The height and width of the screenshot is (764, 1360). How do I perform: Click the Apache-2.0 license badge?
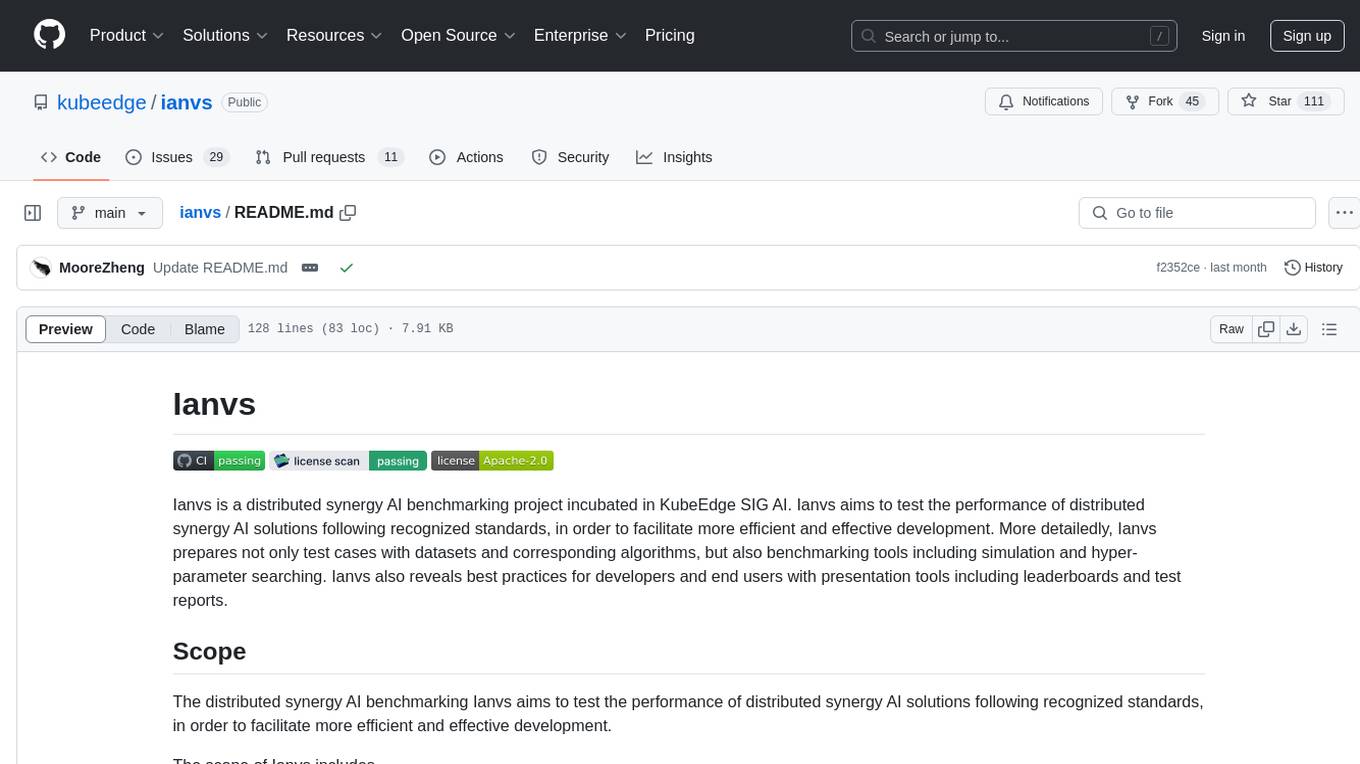point(492,461)
